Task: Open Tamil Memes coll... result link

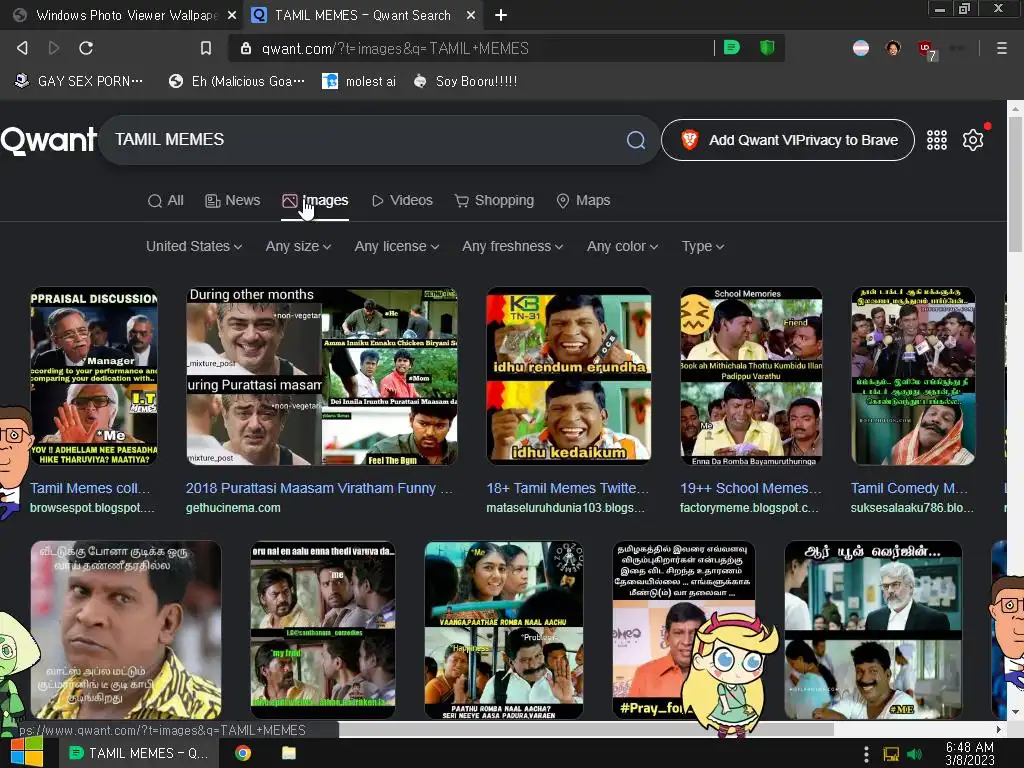Action: click(90, 488)
